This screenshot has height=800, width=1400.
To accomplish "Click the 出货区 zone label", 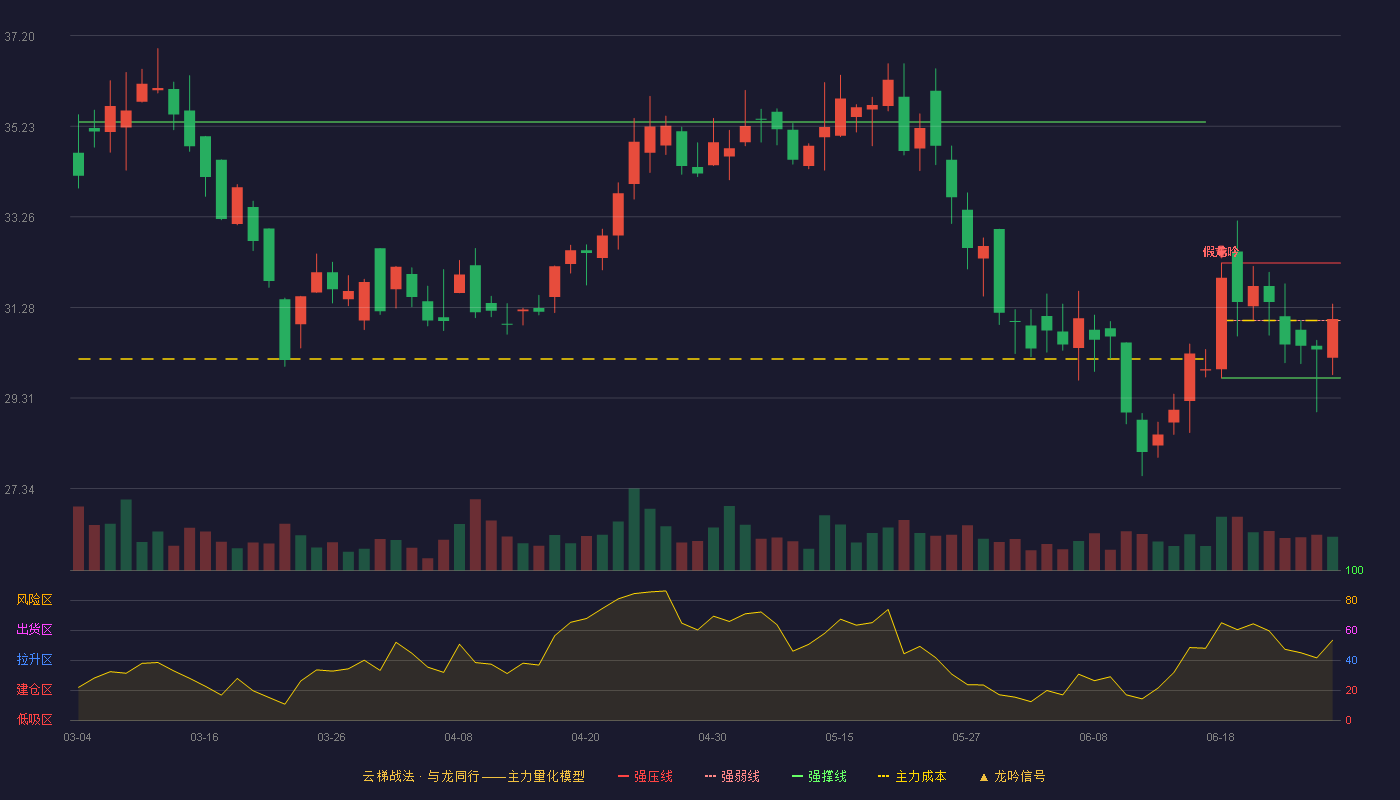I will point(34,630).
